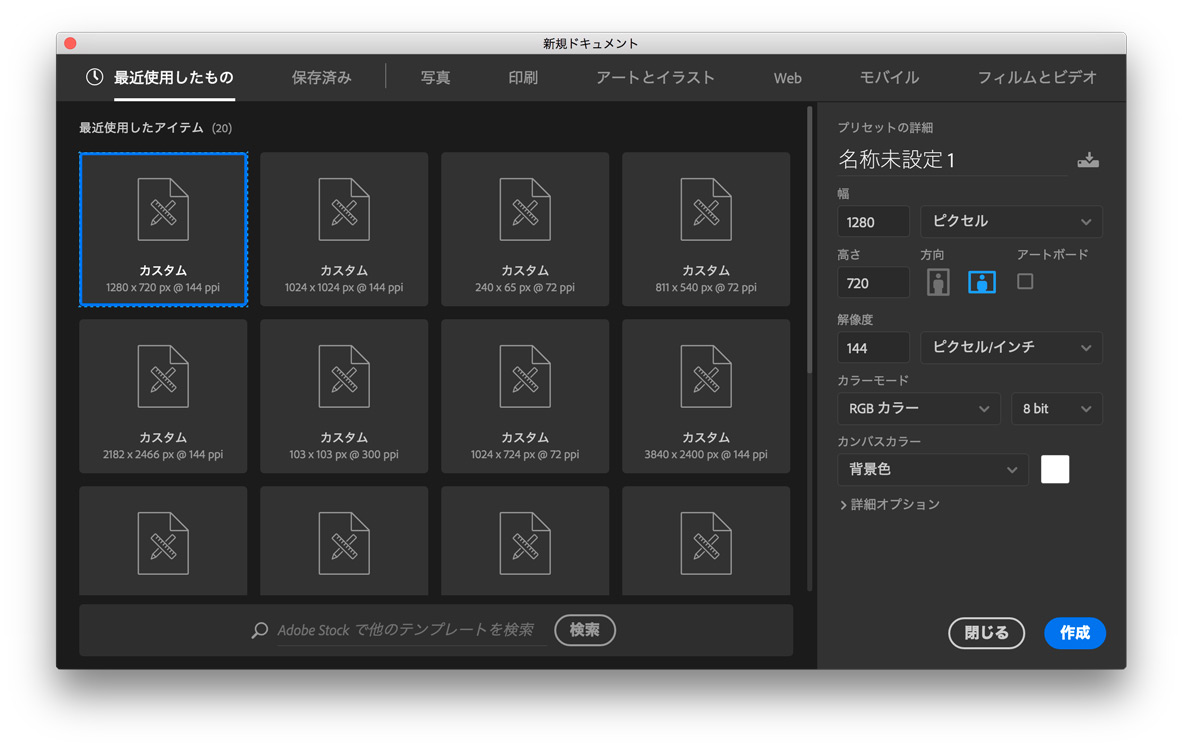Image resolution: width=1182 pixels, height=749 pixels.
Task: Switch to モバイル tab
Action: [x=889, y=77]
